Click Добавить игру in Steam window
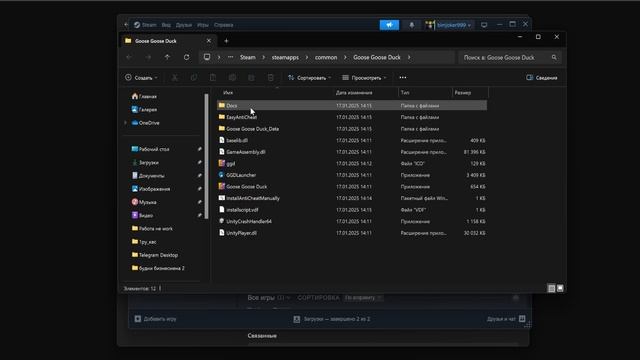This screenshot has width=640, height=360. [156, 319]
